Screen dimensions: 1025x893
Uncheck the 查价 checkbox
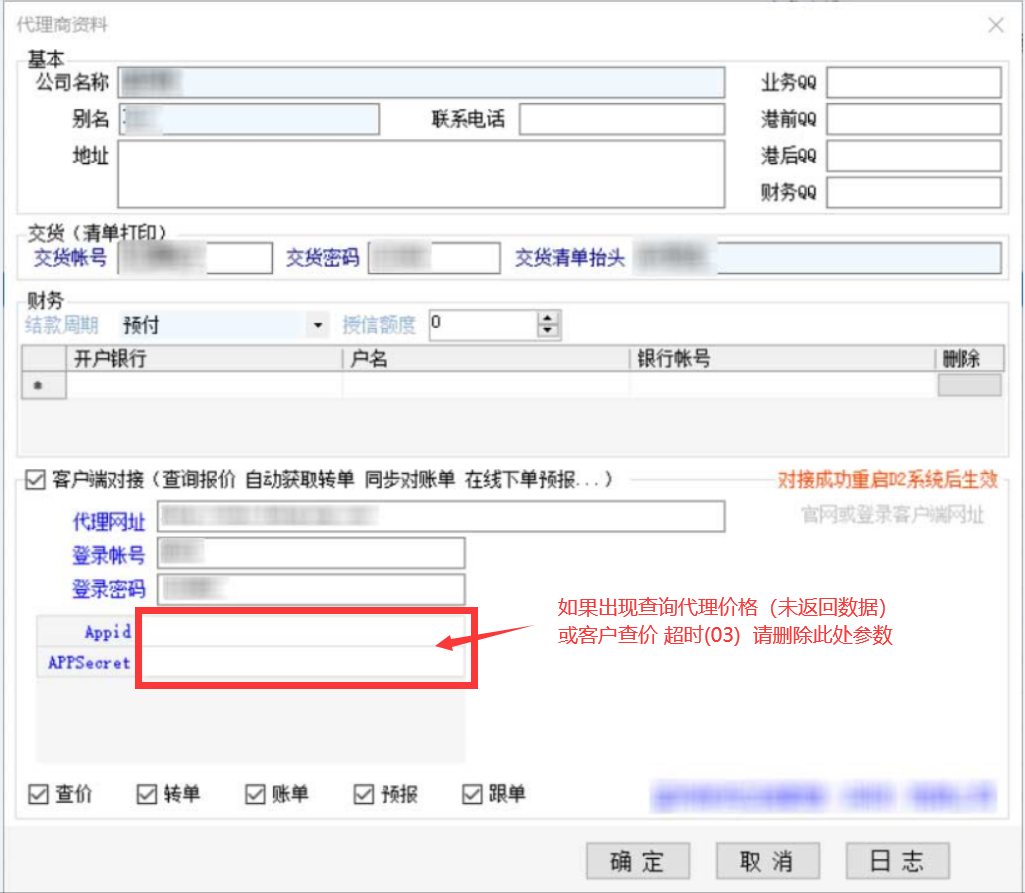[x=39, y=794]
